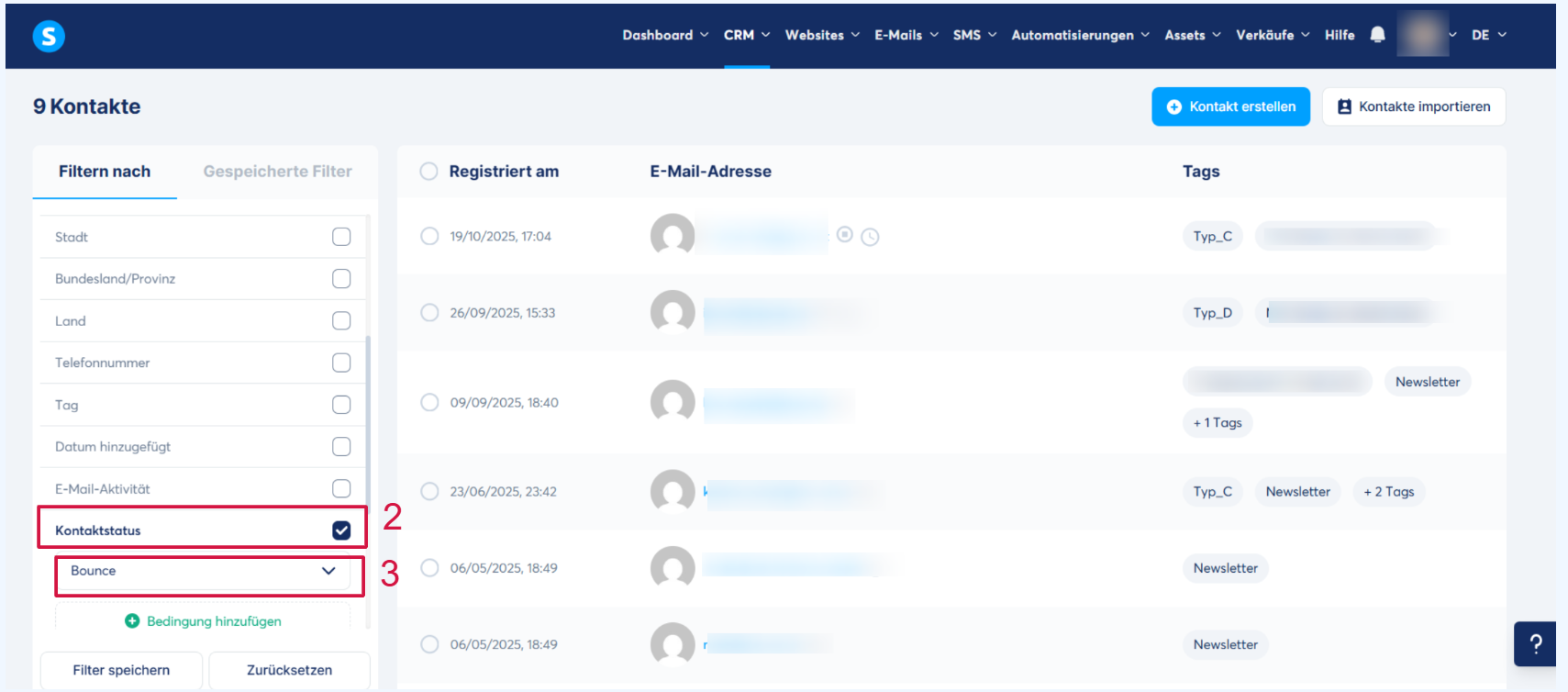The width and height of the screenshot is (1568, 692).
Task: Expand the Websites menu
Action: pyautogui.click(x=822, y=35)
